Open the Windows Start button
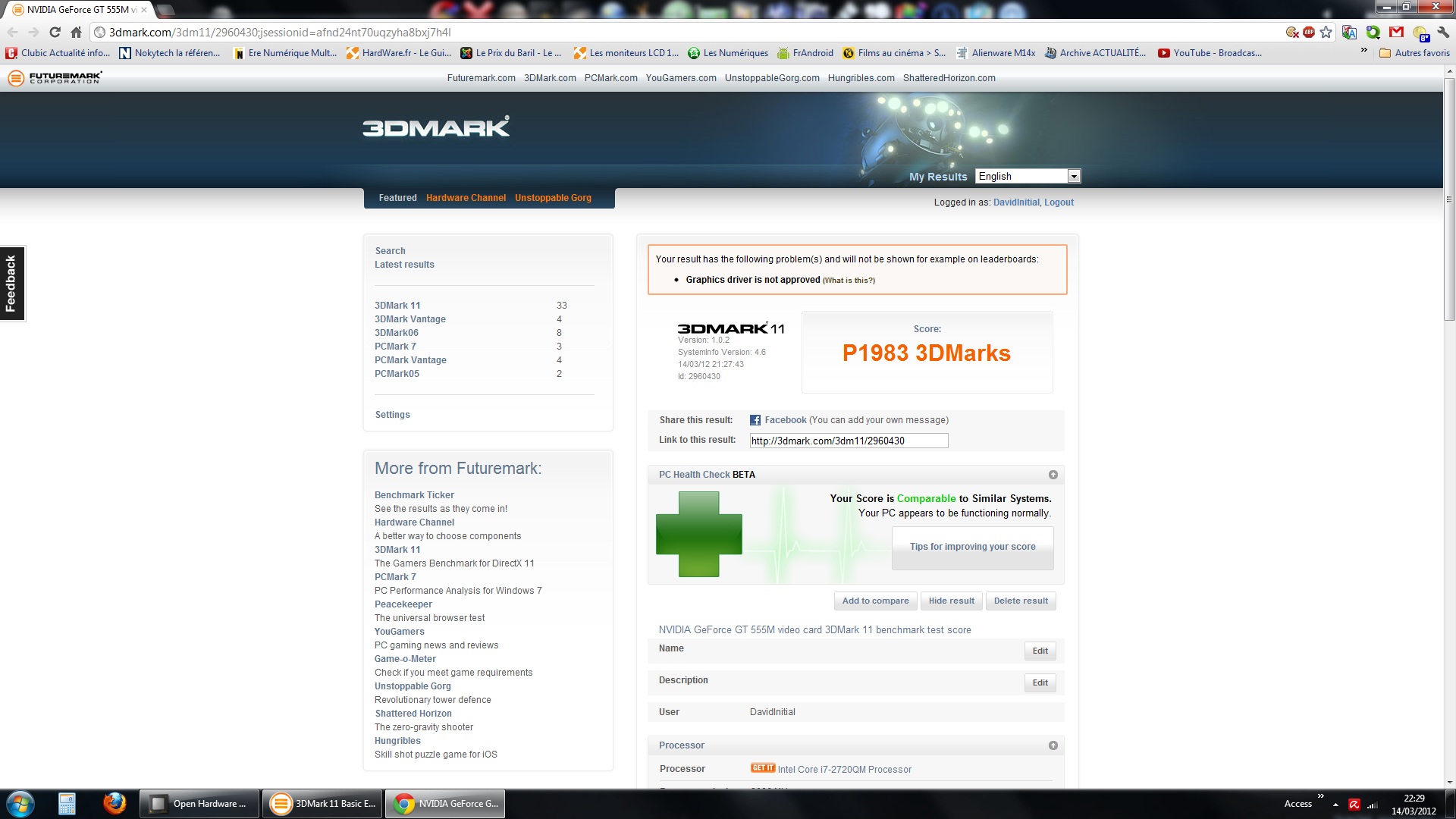Screen dimensions: 1456x819 [20, 804]
